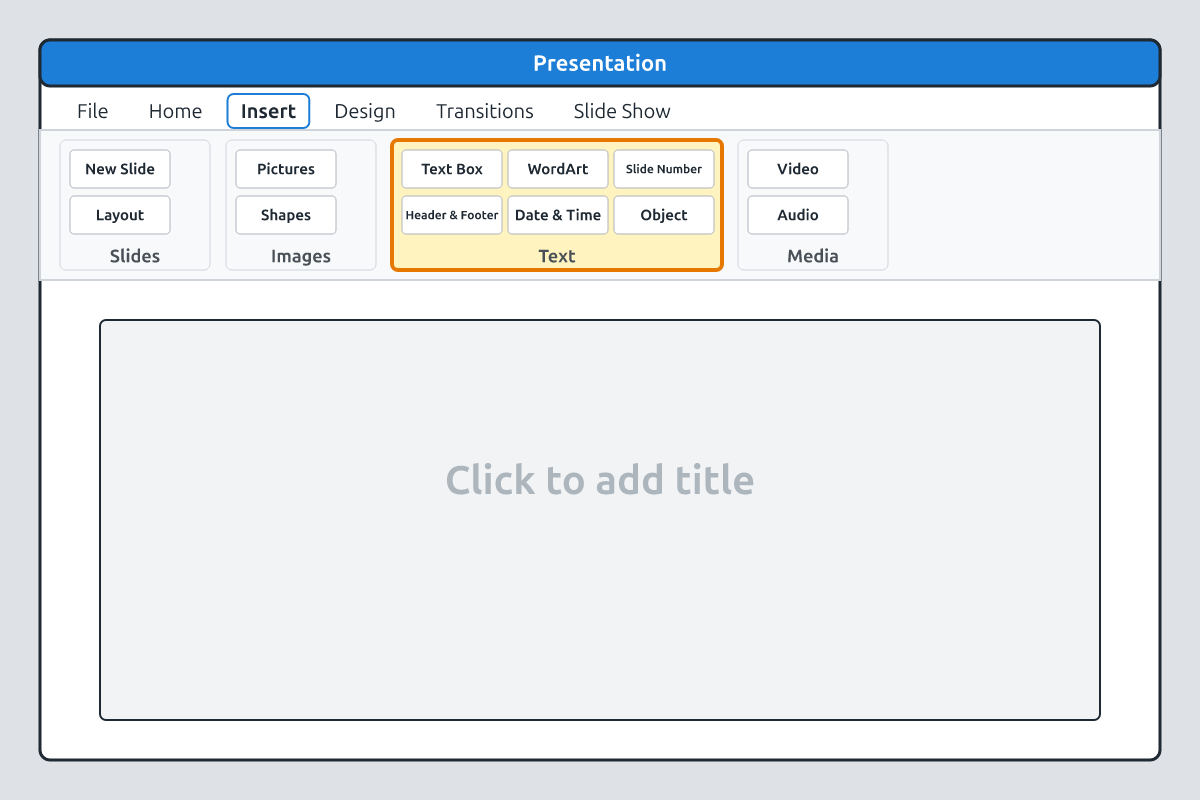Add a New Slide

[120, 169]
